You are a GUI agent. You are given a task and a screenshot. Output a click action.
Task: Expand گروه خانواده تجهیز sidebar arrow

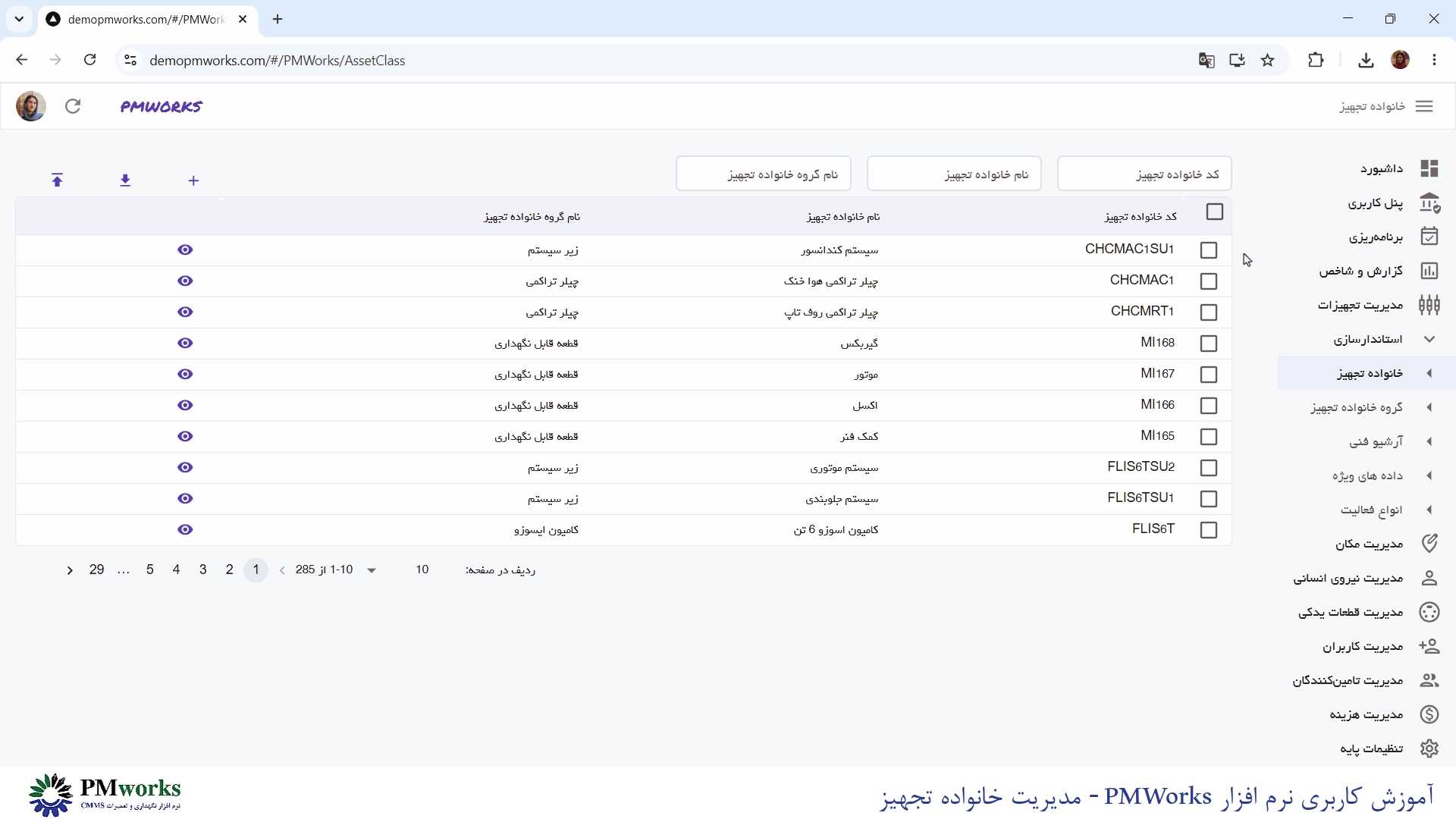(x=1429, y=407)
